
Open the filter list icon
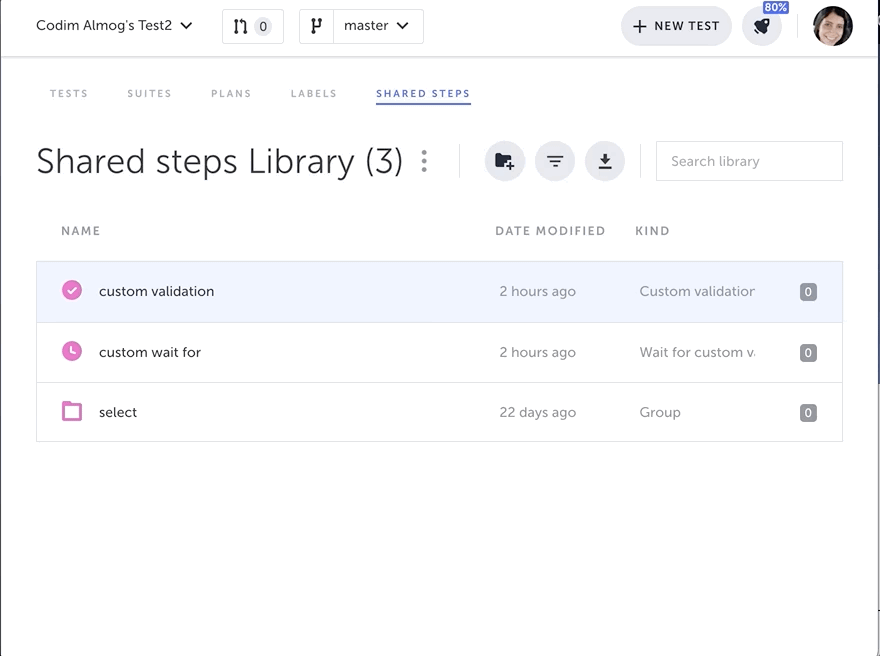(555, 161)
